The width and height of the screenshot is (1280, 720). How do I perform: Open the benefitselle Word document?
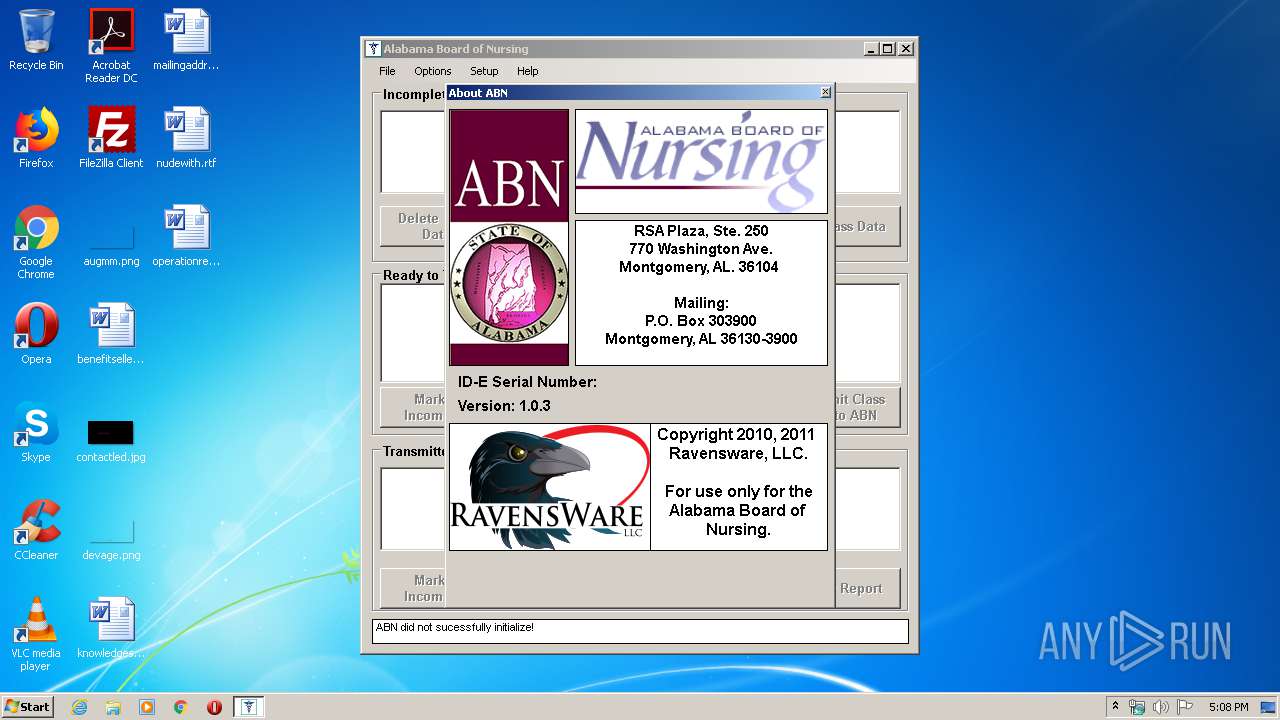(x=111, y=334)
